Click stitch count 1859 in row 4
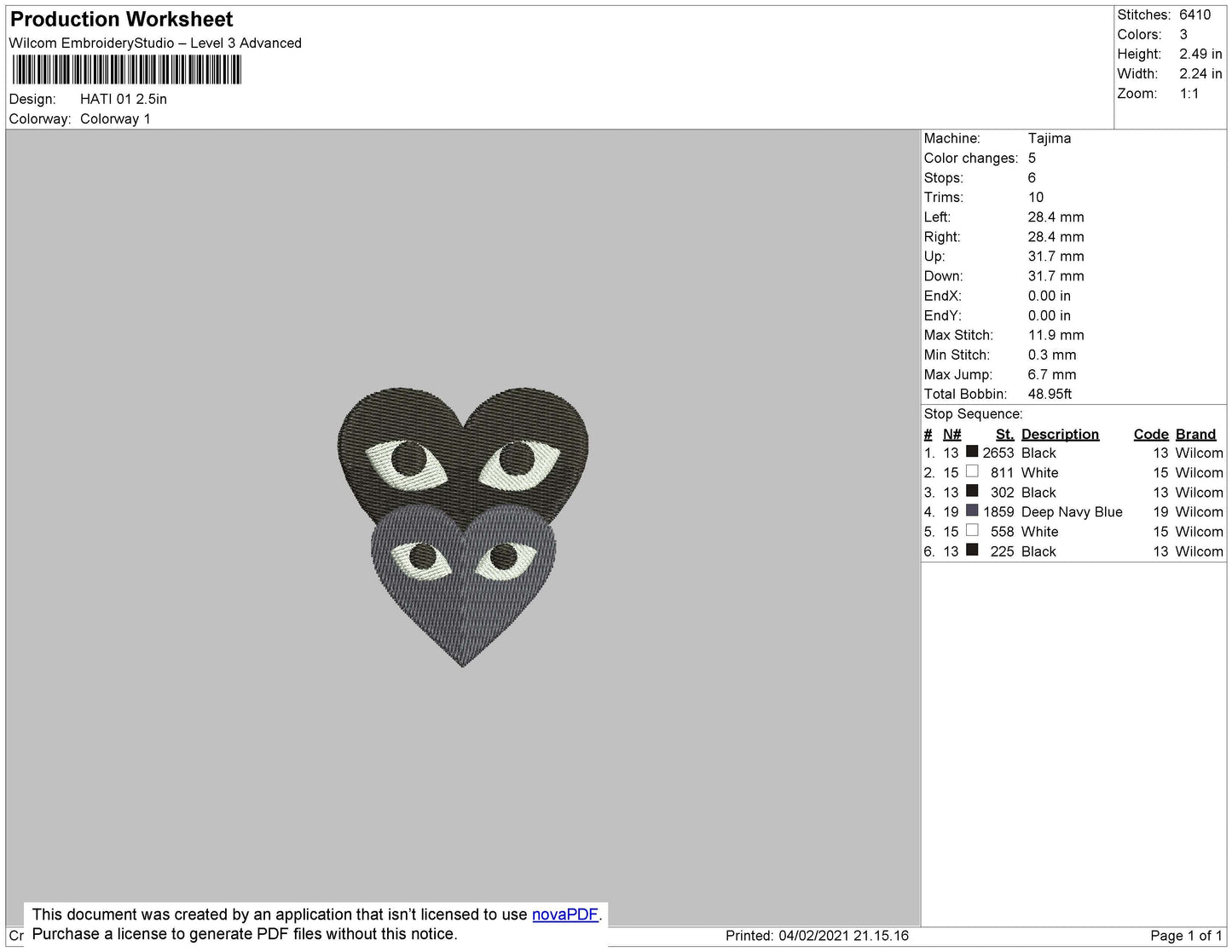The height and width of the screenshot is (952, 1232). point(998,511)
